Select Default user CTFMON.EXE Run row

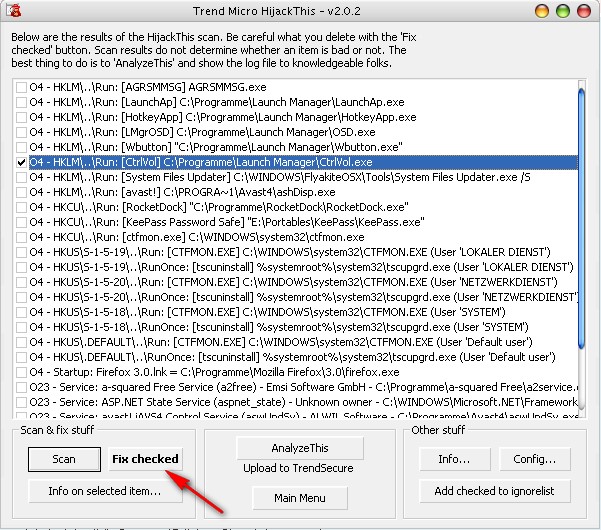tap(281, 342)
